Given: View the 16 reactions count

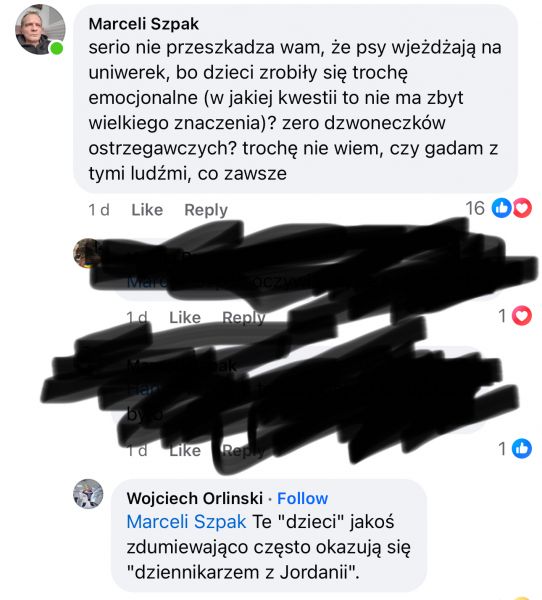Looking at the screenshot, I should click(x=475, y=208).
